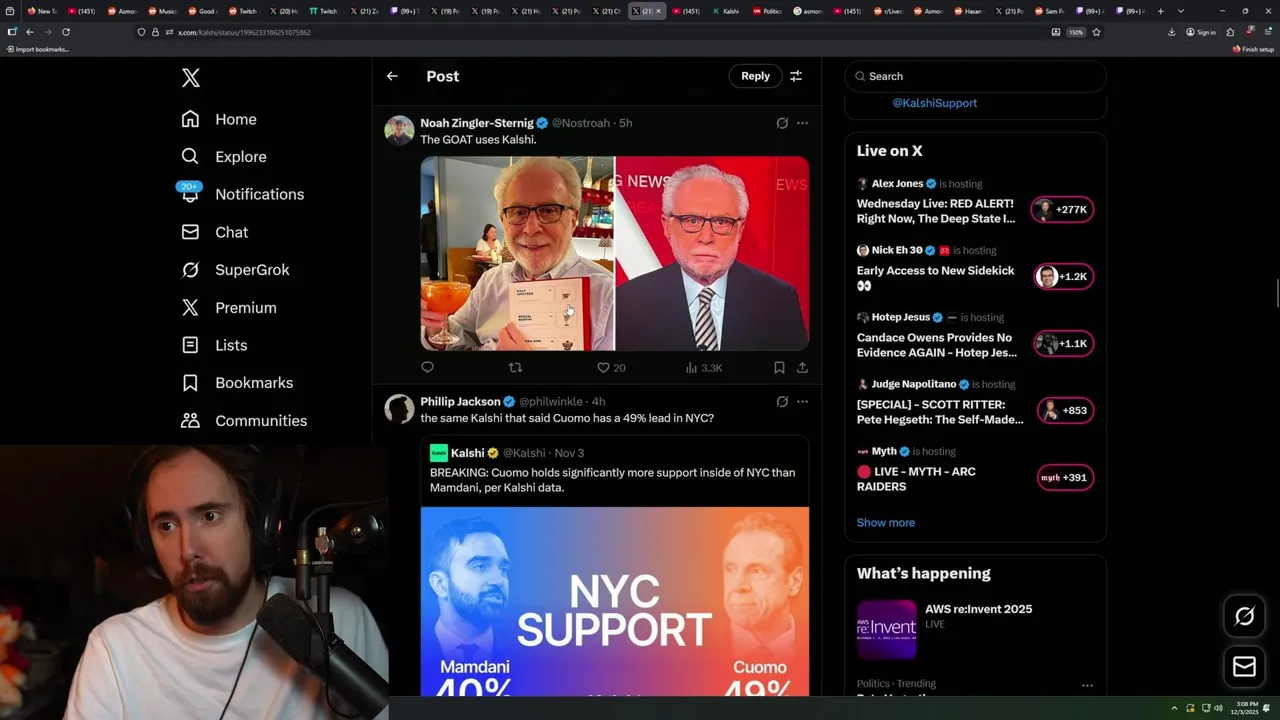The image size is (1280, 720).
Task: Reload the page
Action: pos(66,32)
